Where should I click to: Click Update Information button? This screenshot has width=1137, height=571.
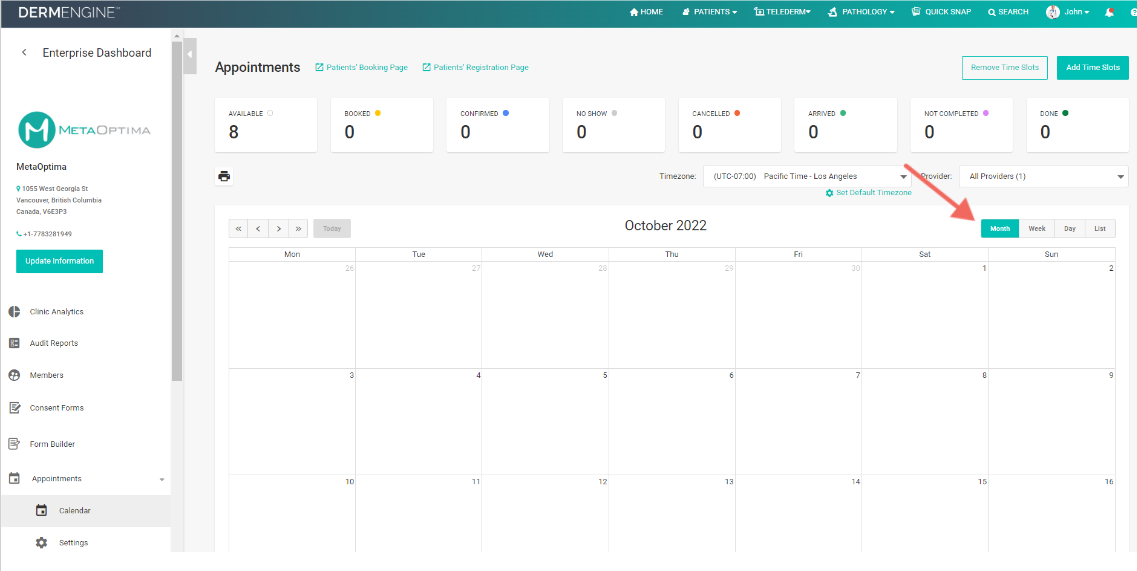coord(59,261)
